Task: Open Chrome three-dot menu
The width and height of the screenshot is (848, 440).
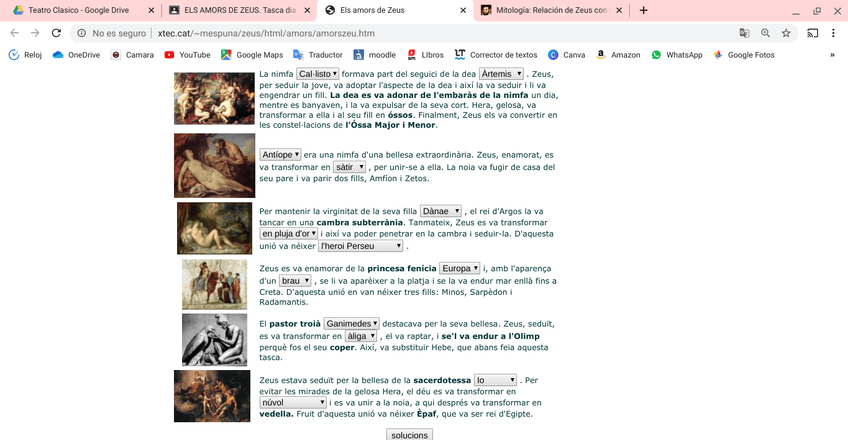Action: coord(834,33)
